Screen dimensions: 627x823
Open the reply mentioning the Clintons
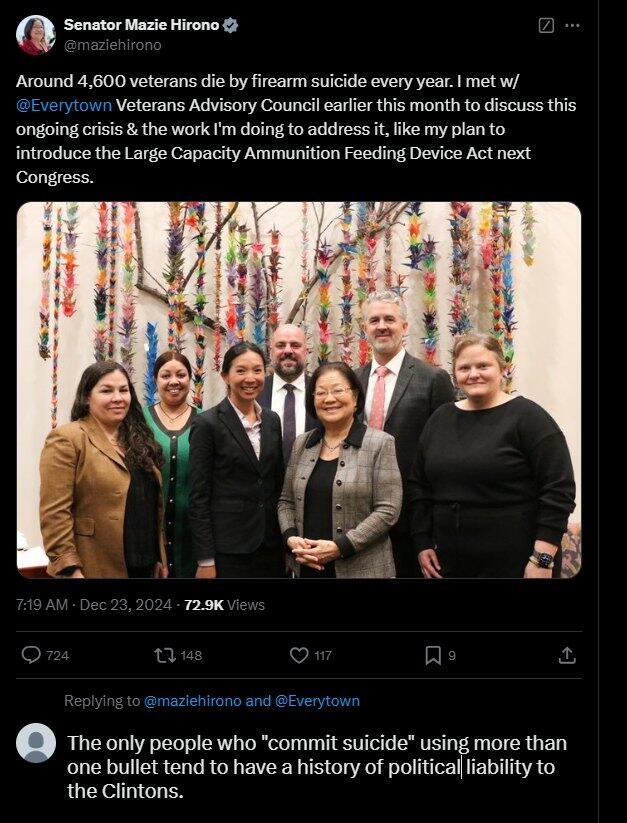pos(316,768)
